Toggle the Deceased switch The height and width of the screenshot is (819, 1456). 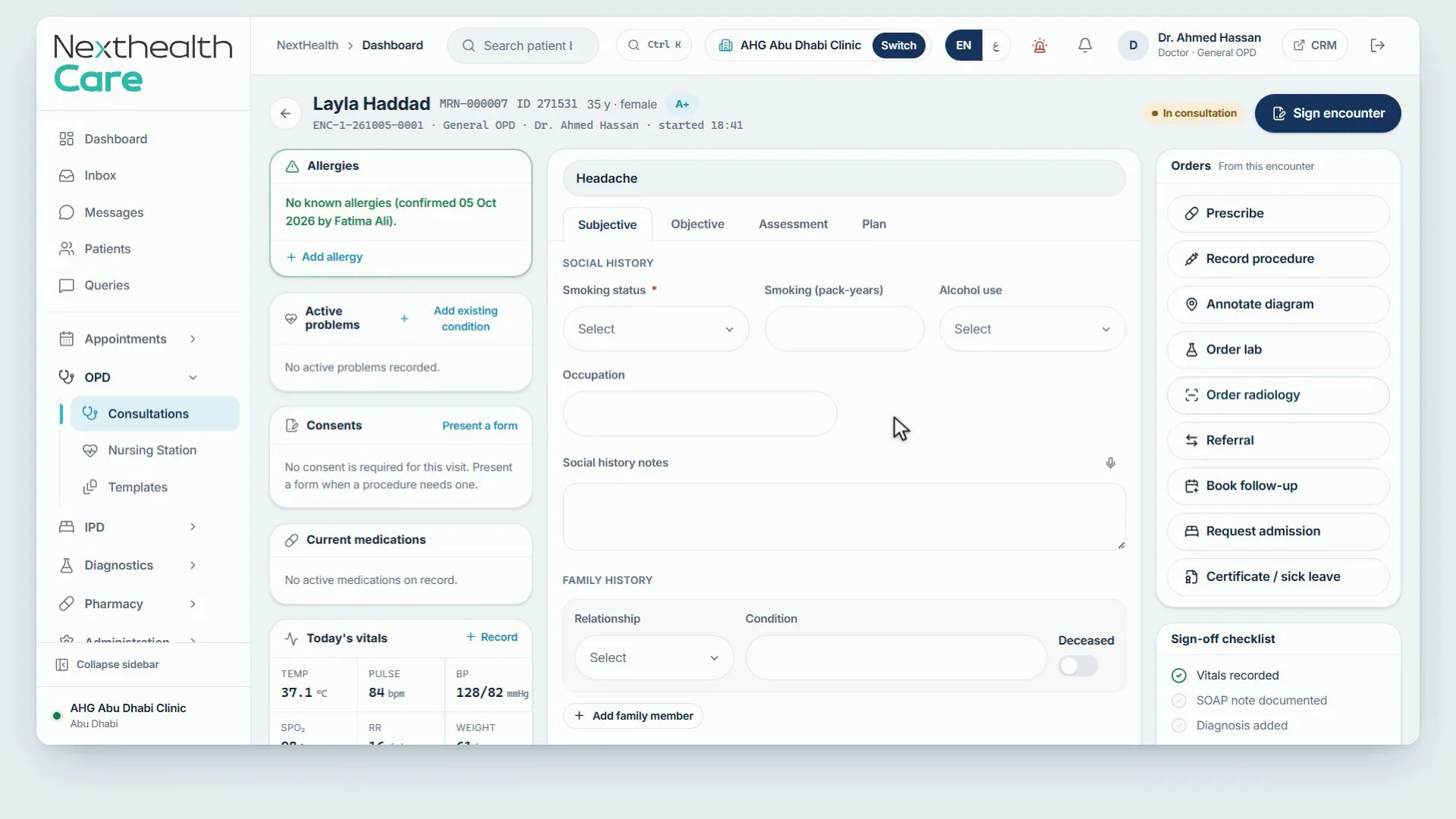click(1078, 666)
